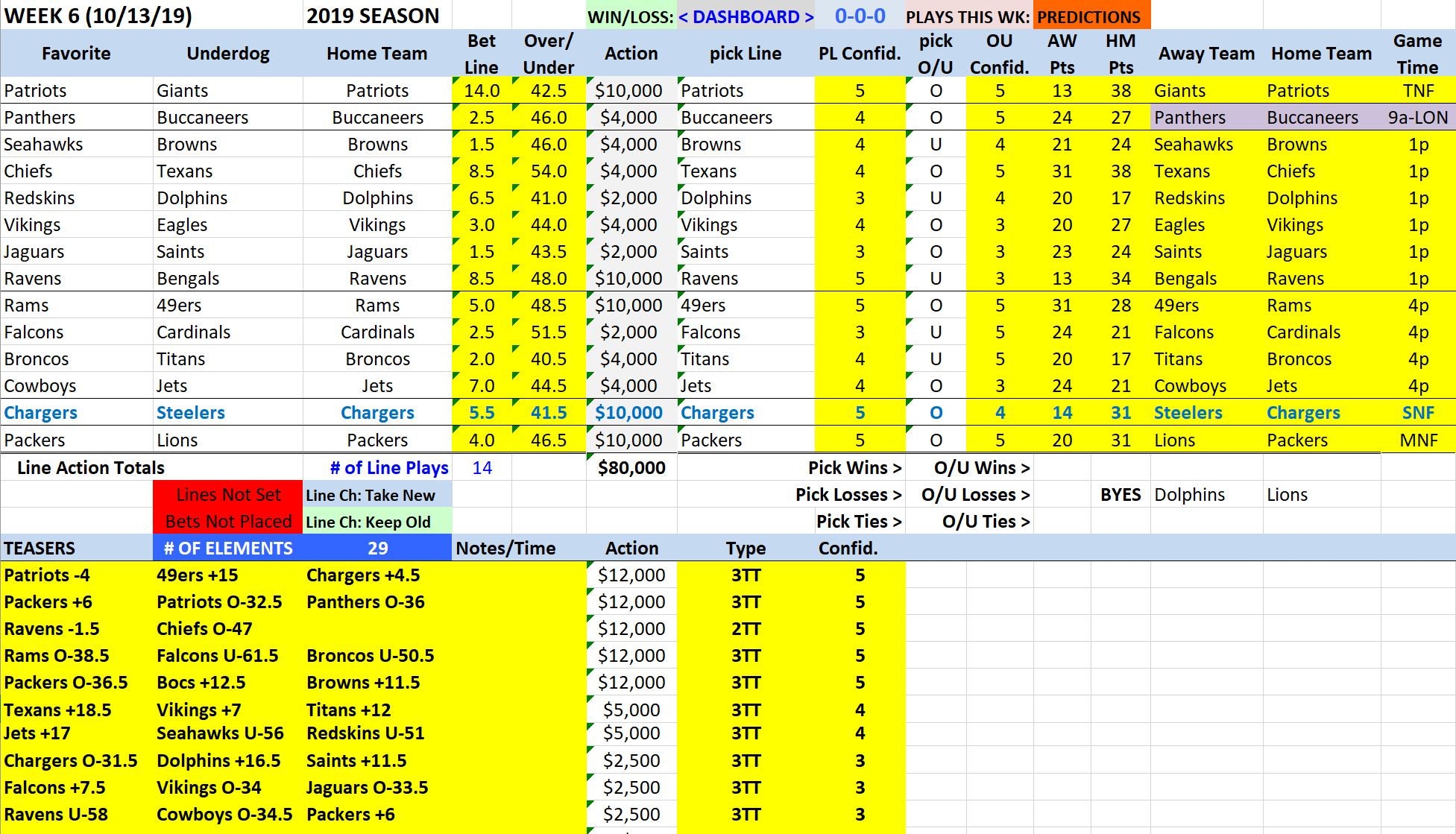Select the # of Line Plays label
This screenshot has width=1456, height=834.
(x=389, y=467)
